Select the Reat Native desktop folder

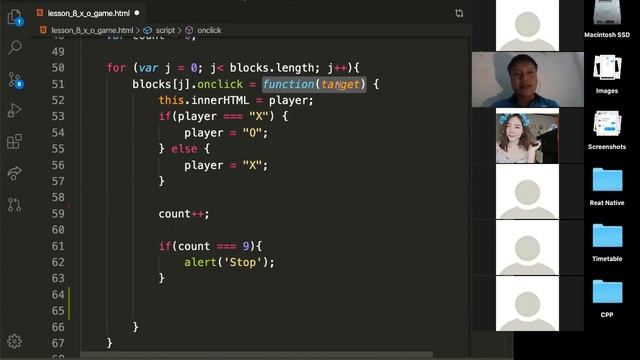coord(607,187)
